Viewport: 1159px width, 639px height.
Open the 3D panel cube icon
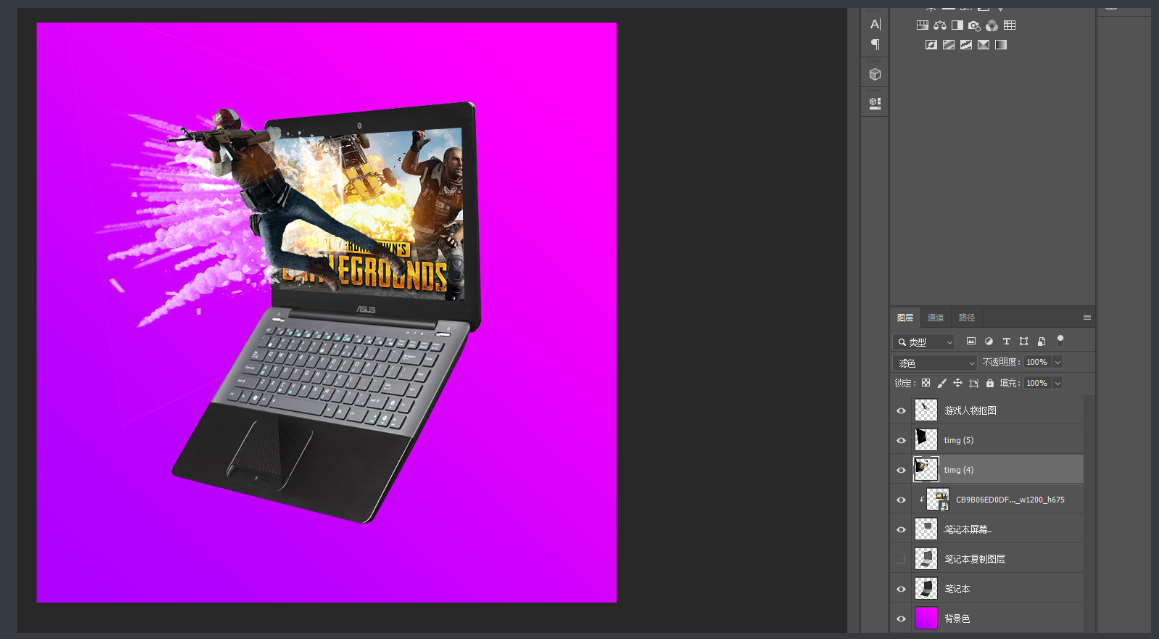pyautogui.click(x=875, y=74)
